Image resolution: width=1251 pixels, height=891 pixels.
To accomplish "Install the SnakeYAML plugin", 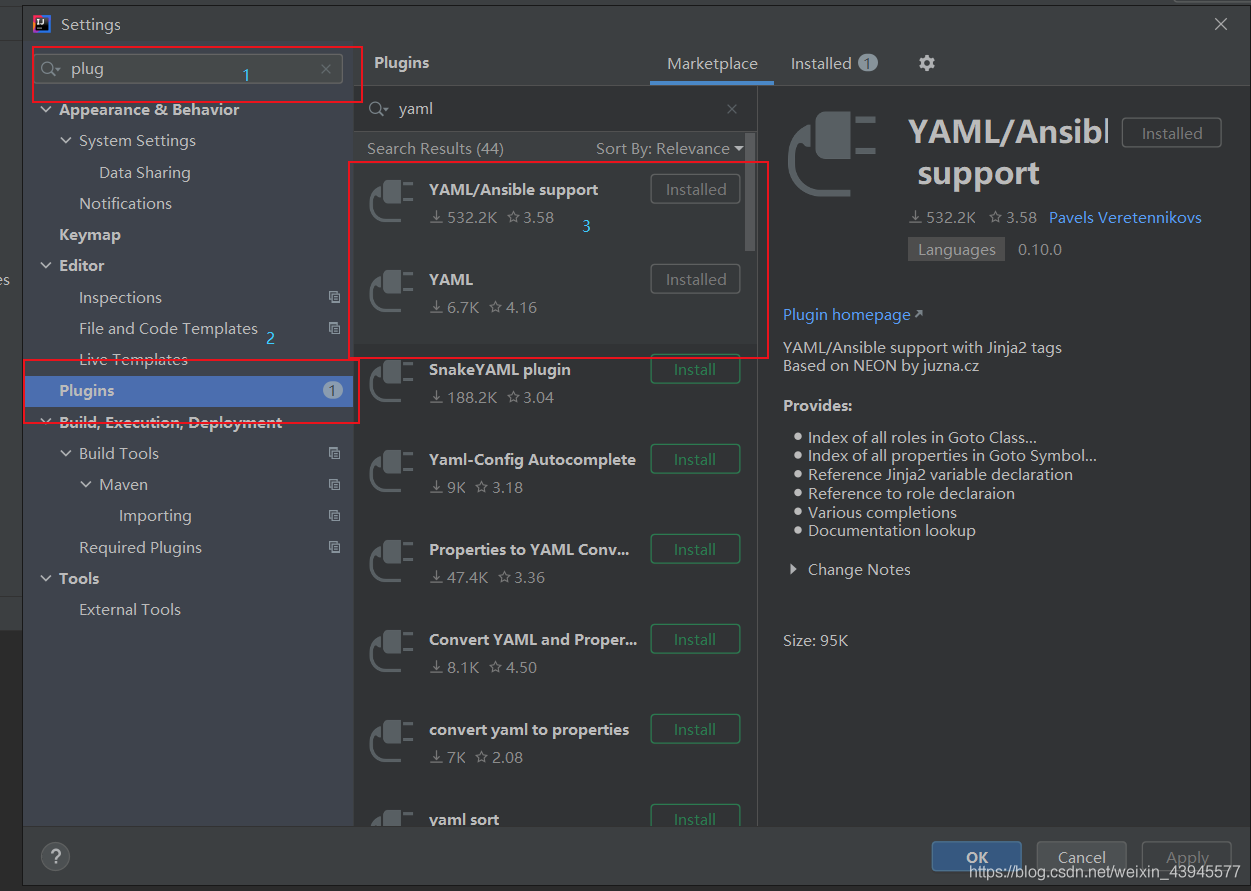I will pos(695,370).
